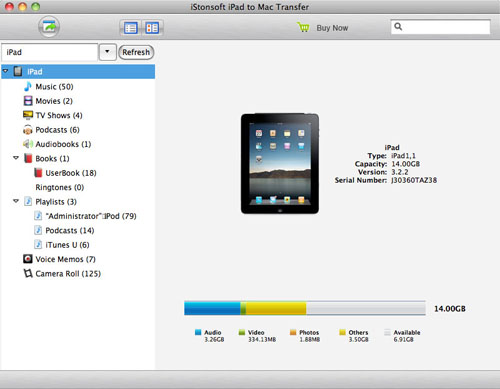Image resolution: width=500 pixels, height=389 pixels.
Task: Open iTunes U (6) playlist
Action: [x=67, y=245]
